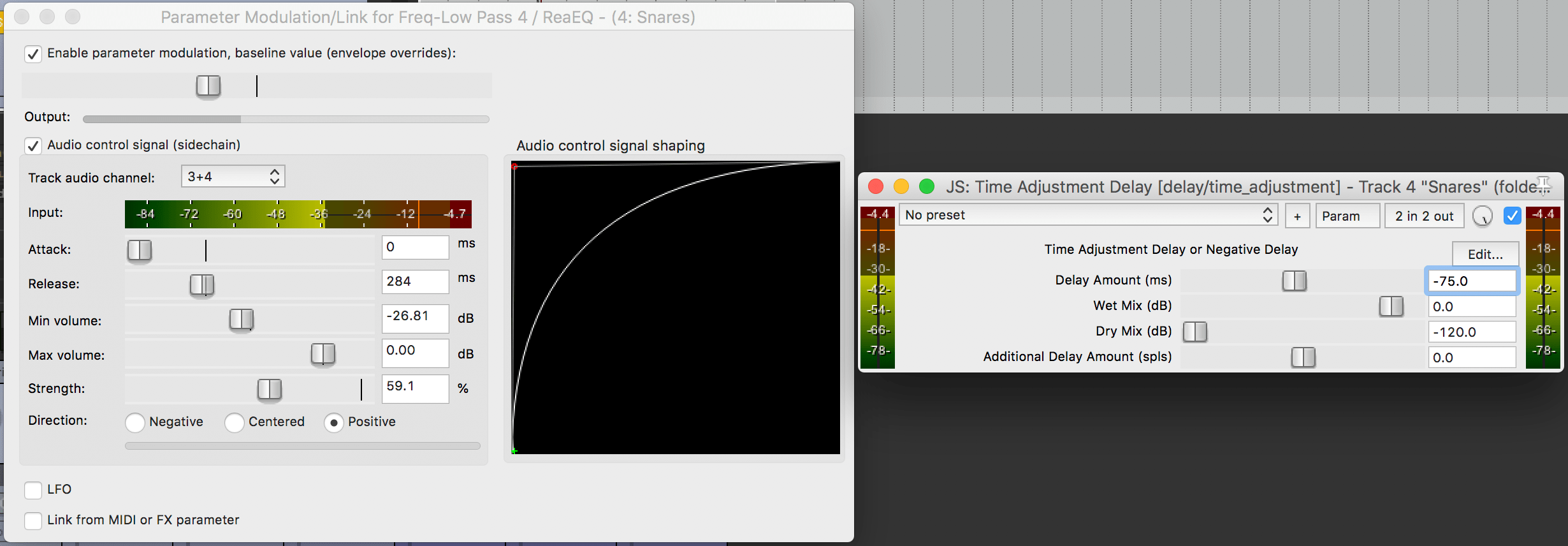Close the JS Time Adjustment Delay window
Screen dimensions: 1568x546
(x=876, y=186)
